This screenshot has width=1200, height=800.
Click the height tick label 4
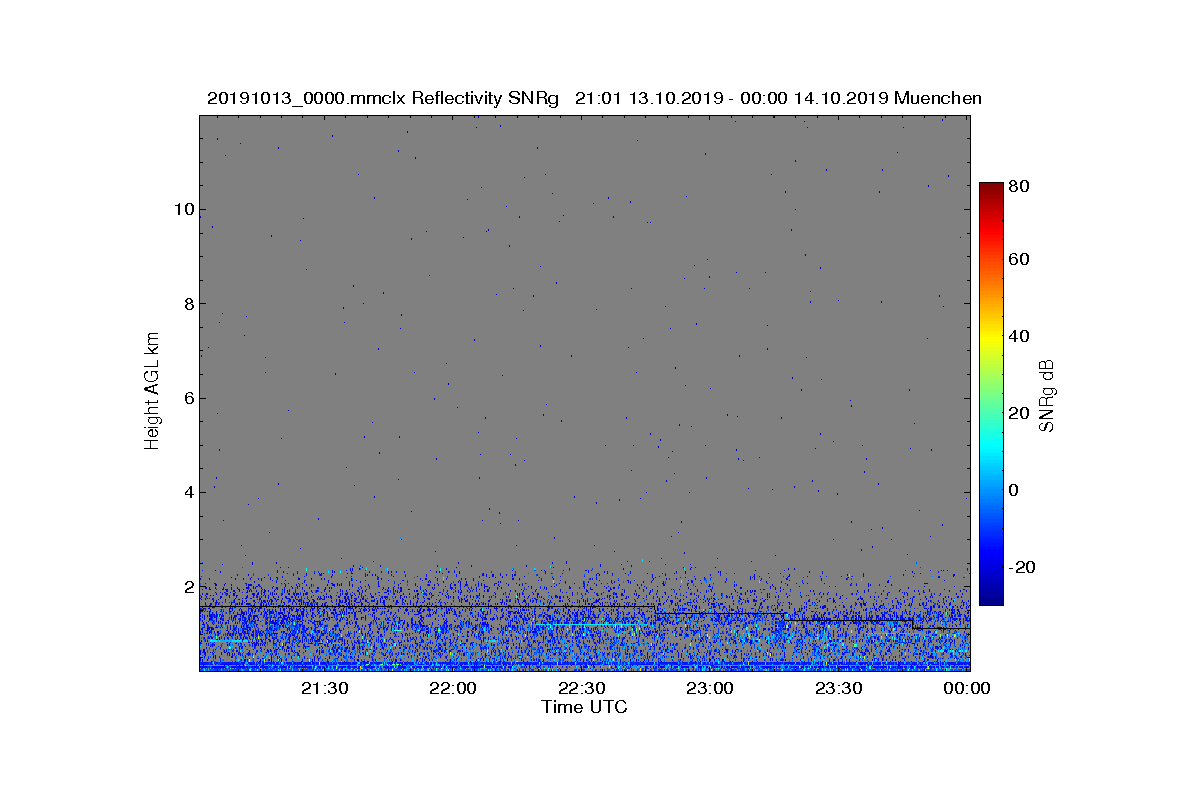point(187,491)
